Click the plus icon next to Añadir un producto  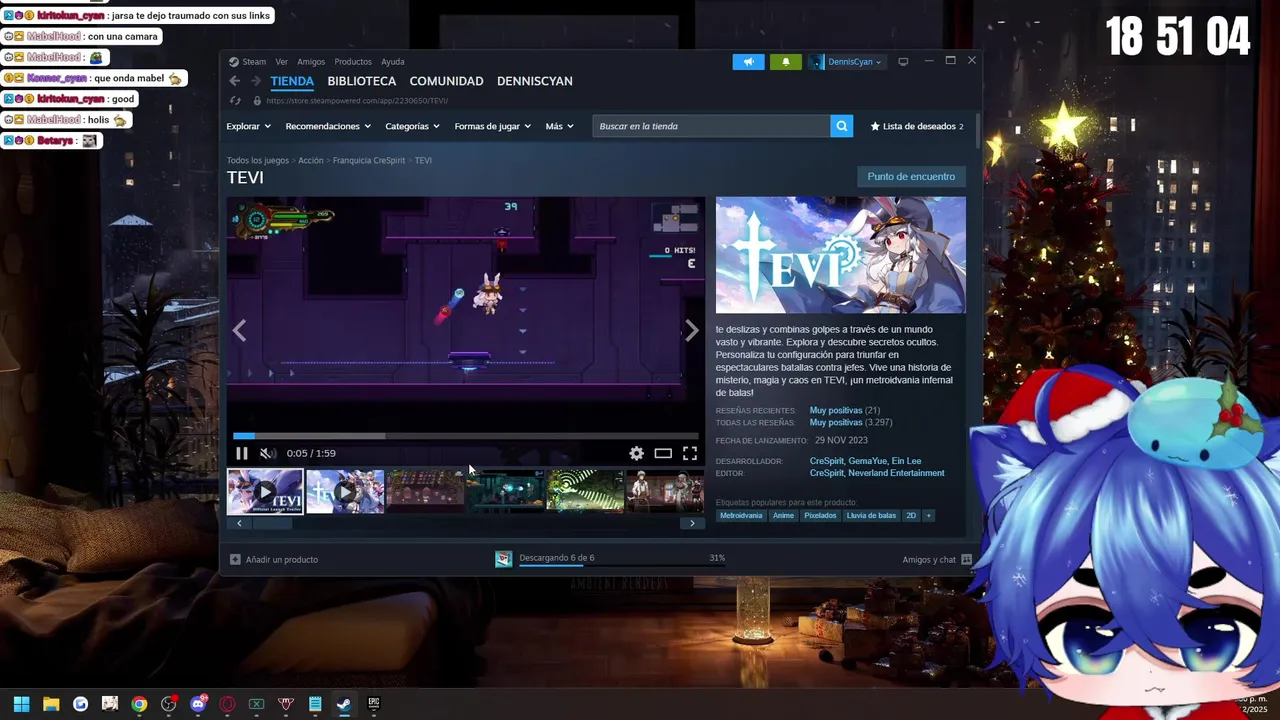tap(235, 559)
